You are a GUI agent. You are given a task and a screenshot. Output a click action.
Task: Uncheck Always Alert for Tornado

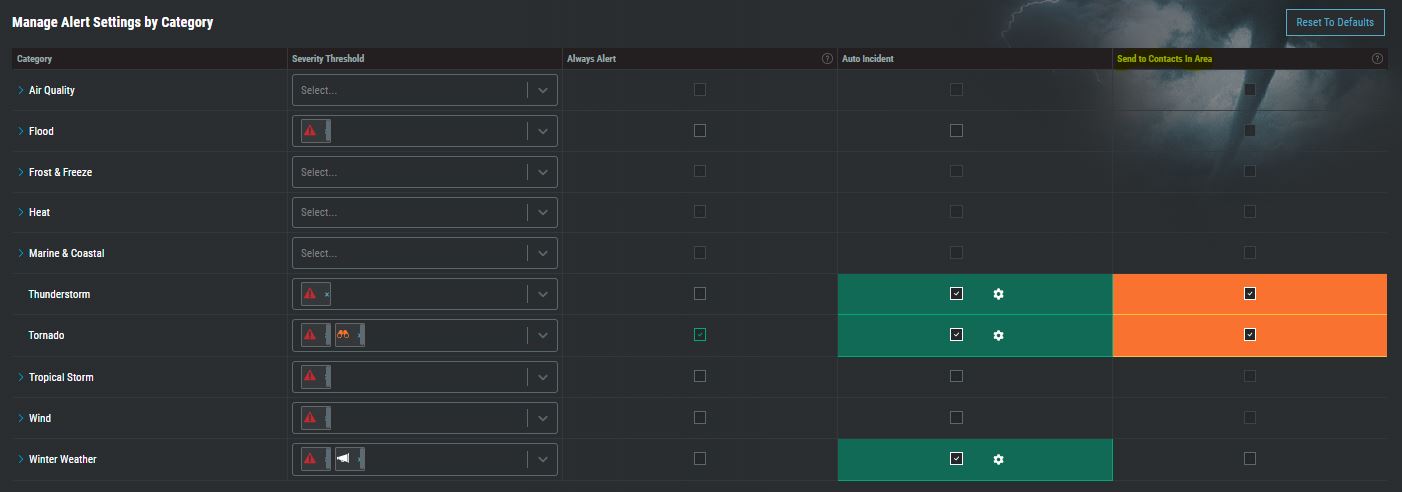pyautogui.click(x=700, y=335)
